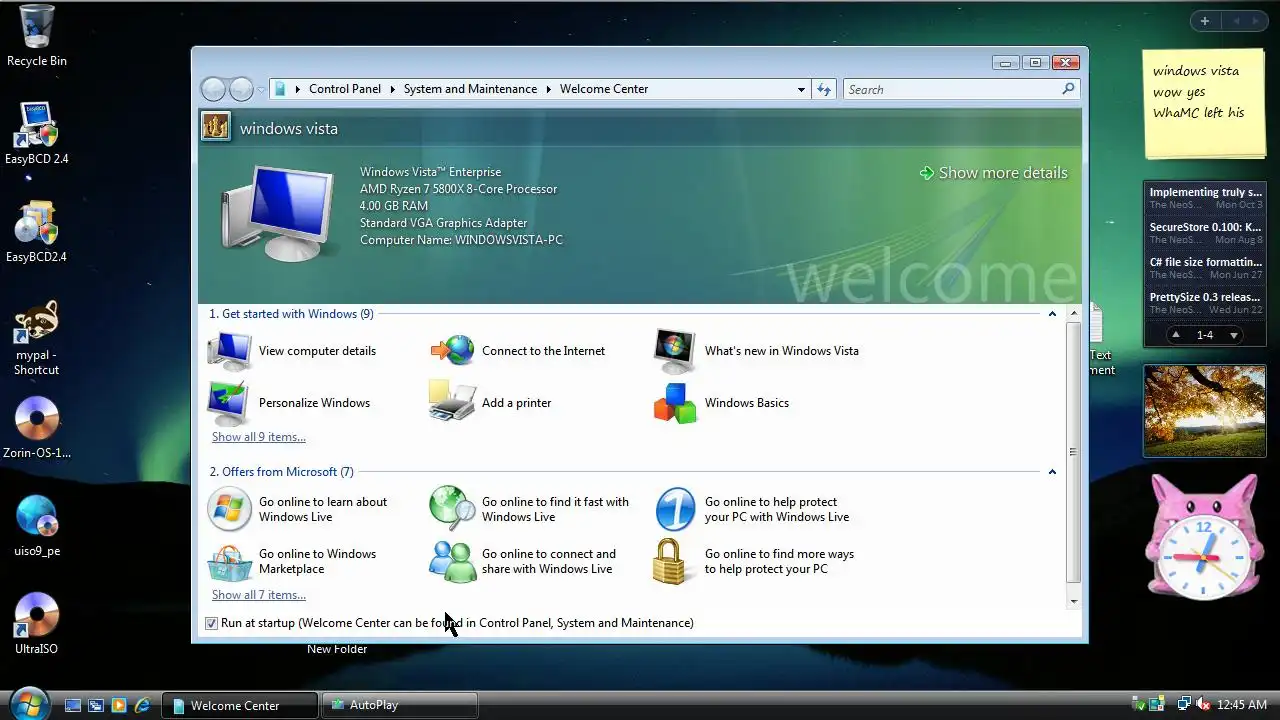Click Show all 9 items link
1280x720 pixels.
[x=258, y=437]
